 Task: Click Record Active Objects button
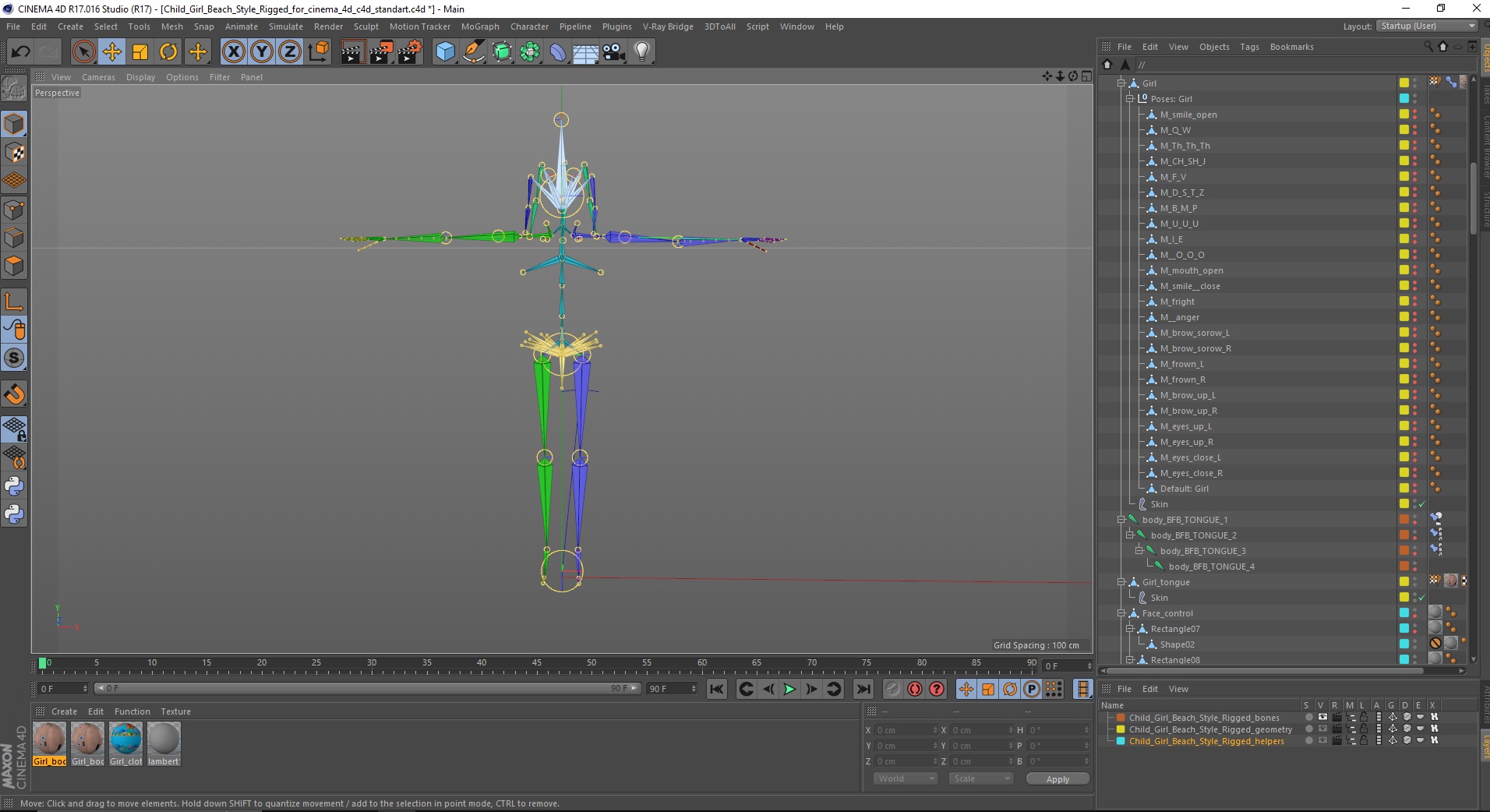[893, 689]
